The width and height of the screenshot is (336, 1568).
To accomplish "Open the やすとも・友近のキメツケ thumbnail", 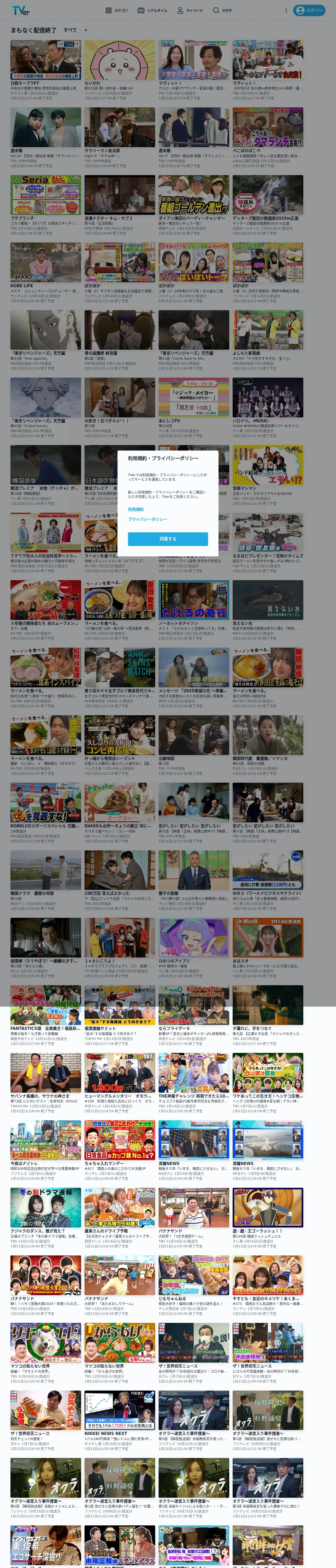I will click(268, 1276).
